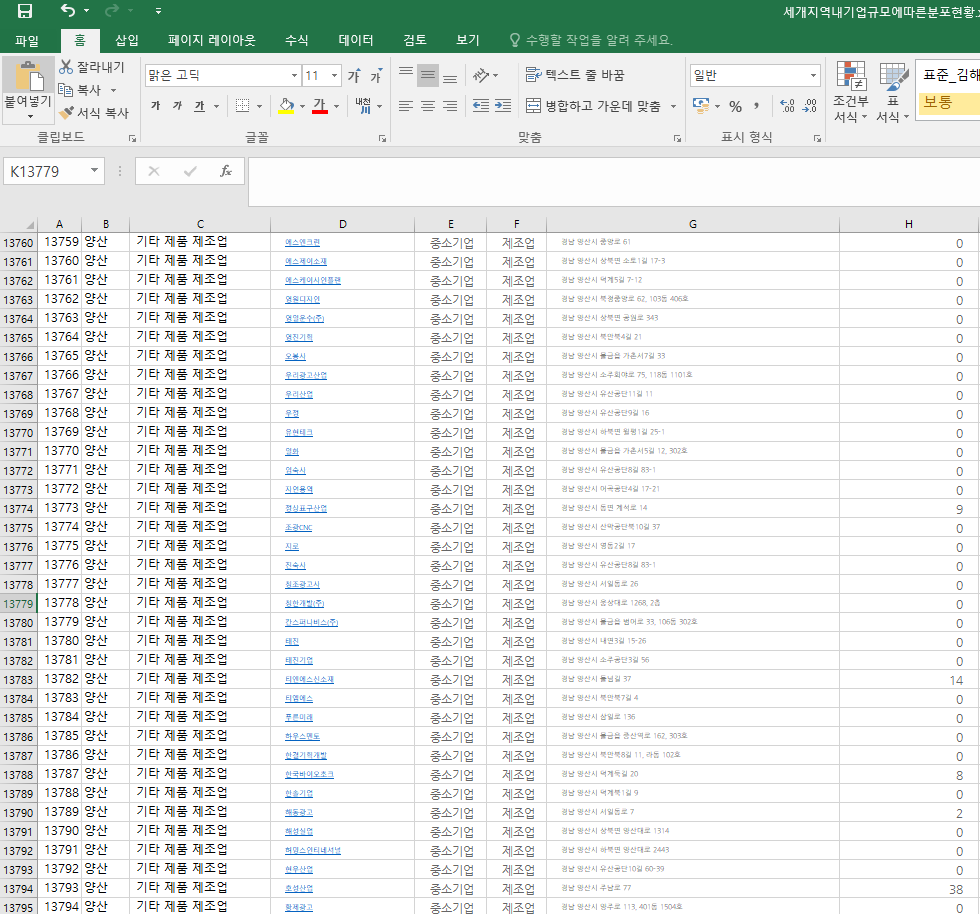
Task: Toggle 텍스트 줄 바꿈 wrap text
Action: coord(575,75)
